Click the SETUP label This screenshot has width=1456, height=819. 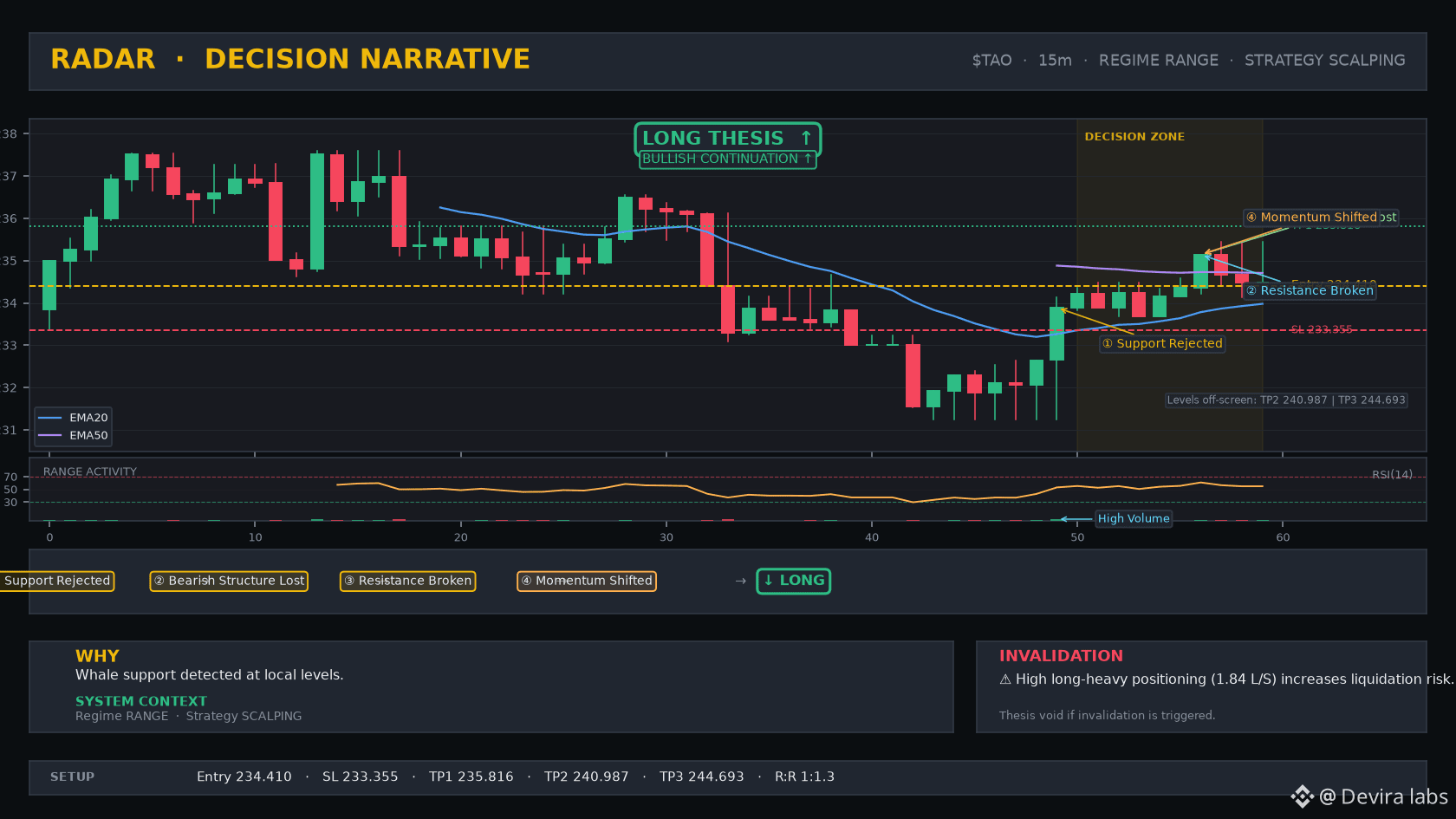(x=72, y=777)
